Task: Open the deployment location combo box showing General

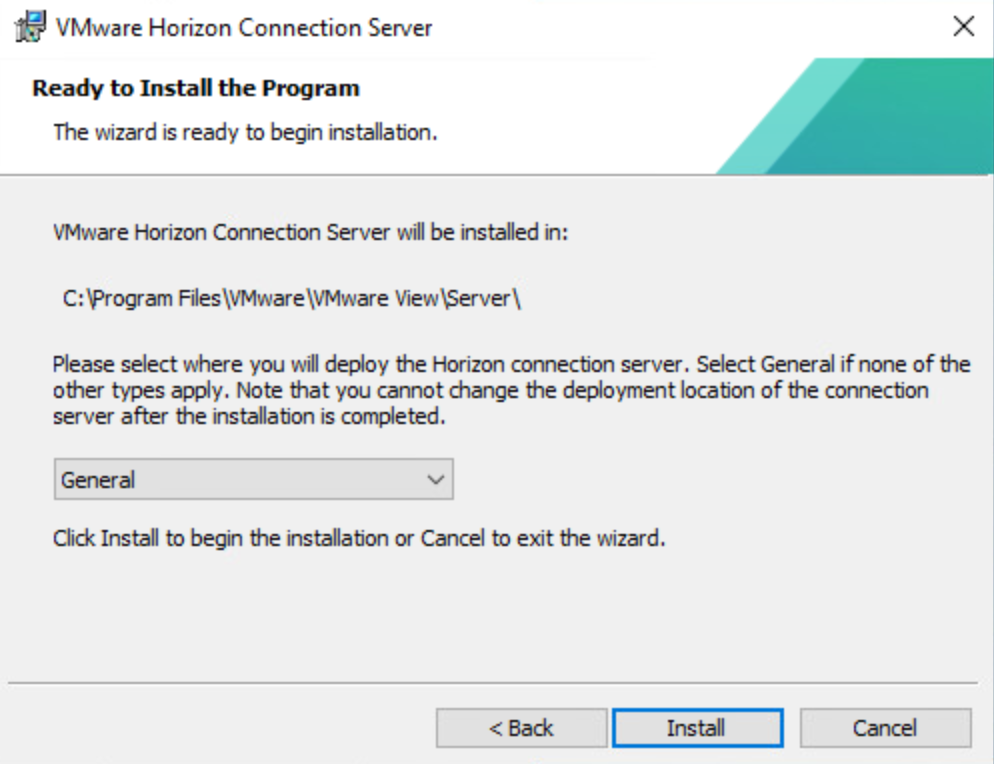Action: click(x=253, y=480)
